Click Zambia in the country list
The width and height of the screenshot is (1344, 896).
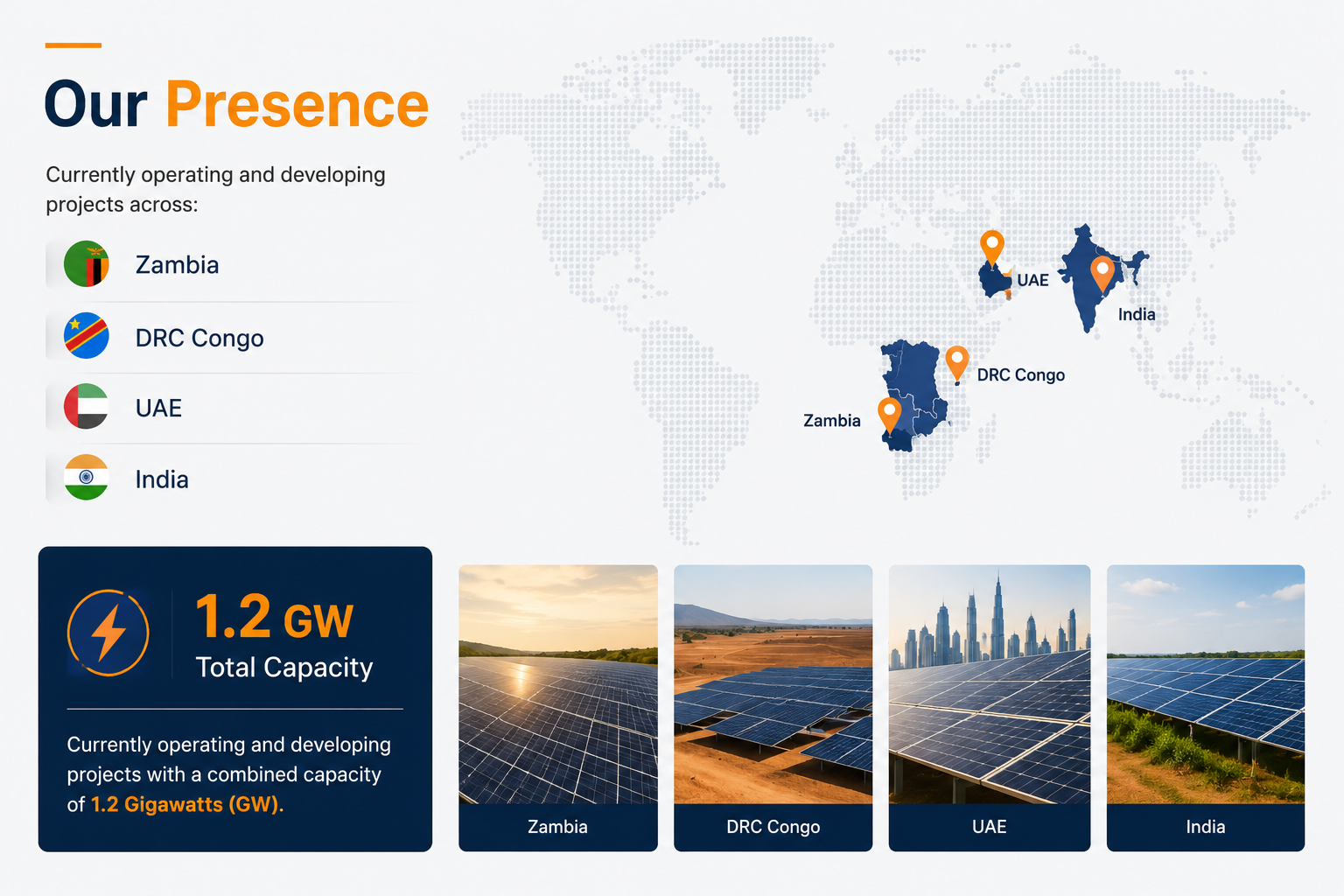pyautogui.click(x=177, y=265)
